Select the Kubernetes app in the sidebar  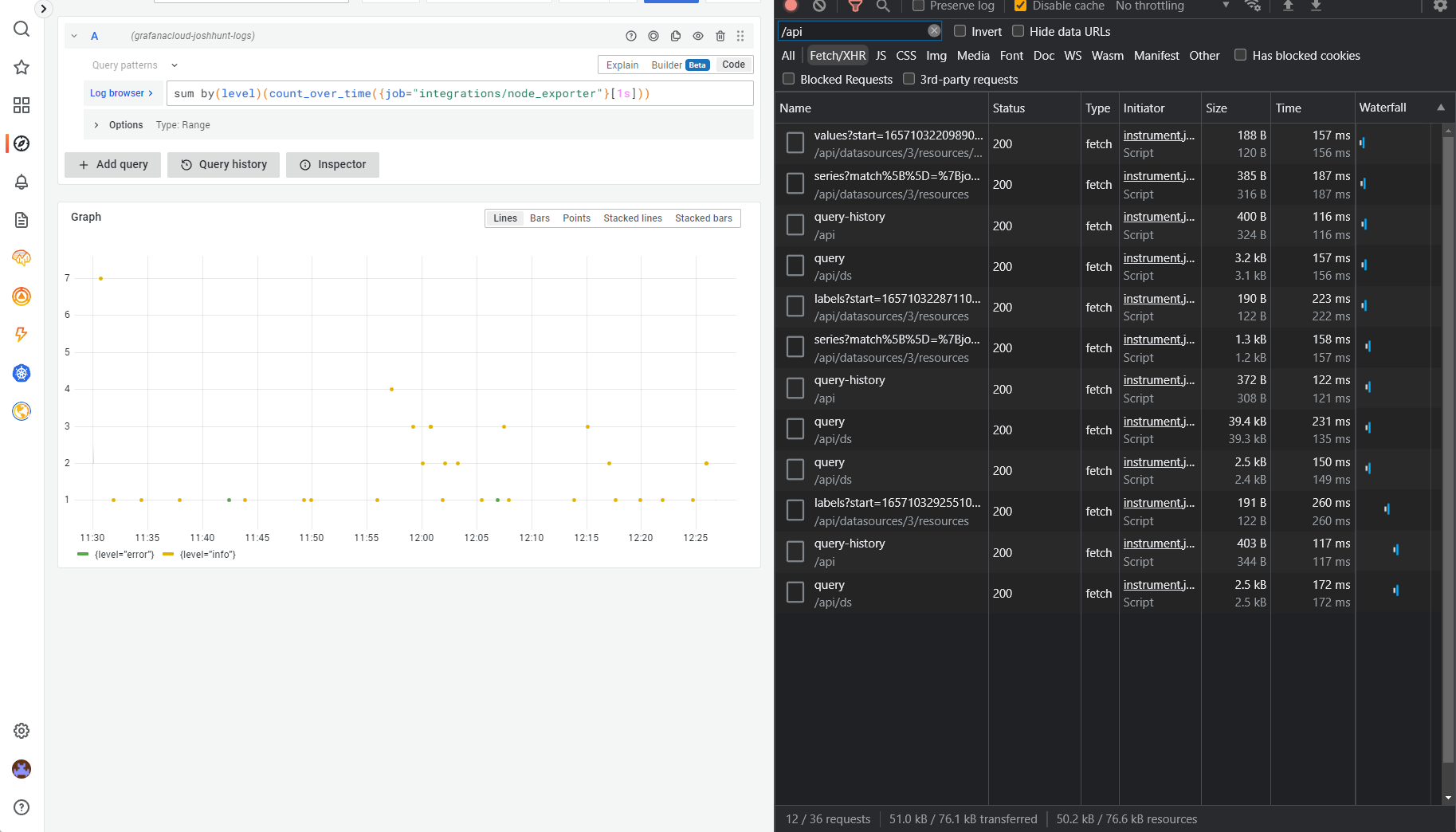coord(22,373)
